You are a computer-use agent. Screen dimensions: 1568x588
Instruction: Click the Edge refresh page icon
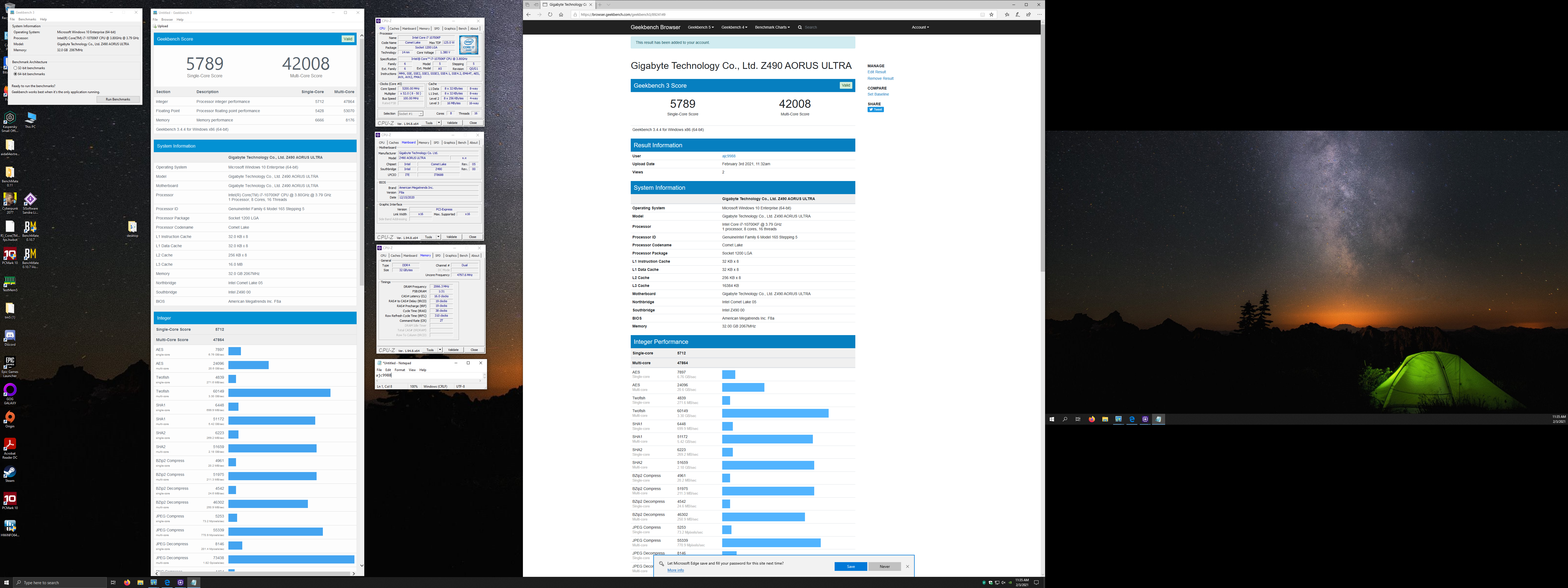pos(550,15)
